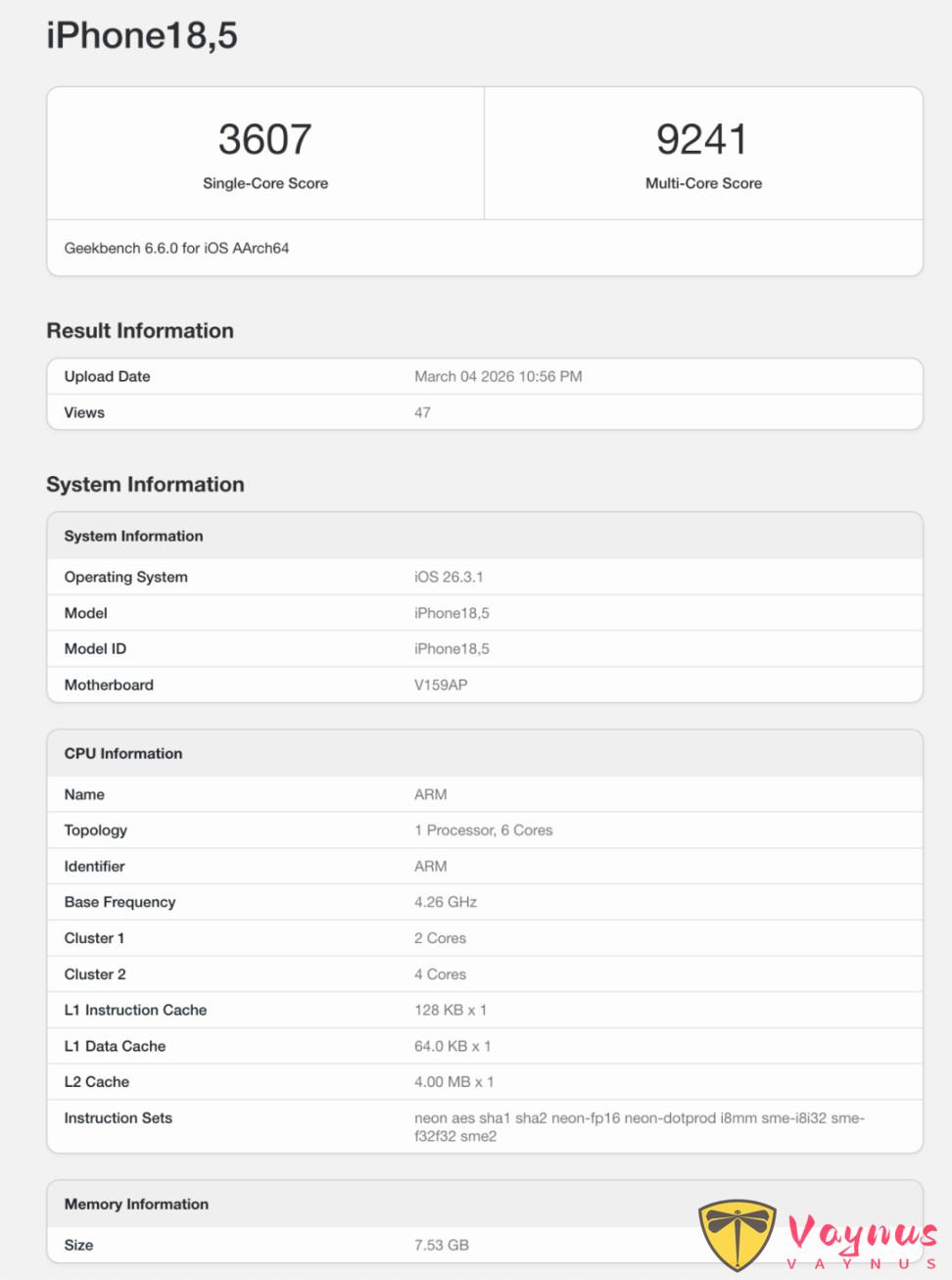The width and height of the screenshot is (952, 1280).
Task: Click the Result Information heading
Action: tap(140, 331)
